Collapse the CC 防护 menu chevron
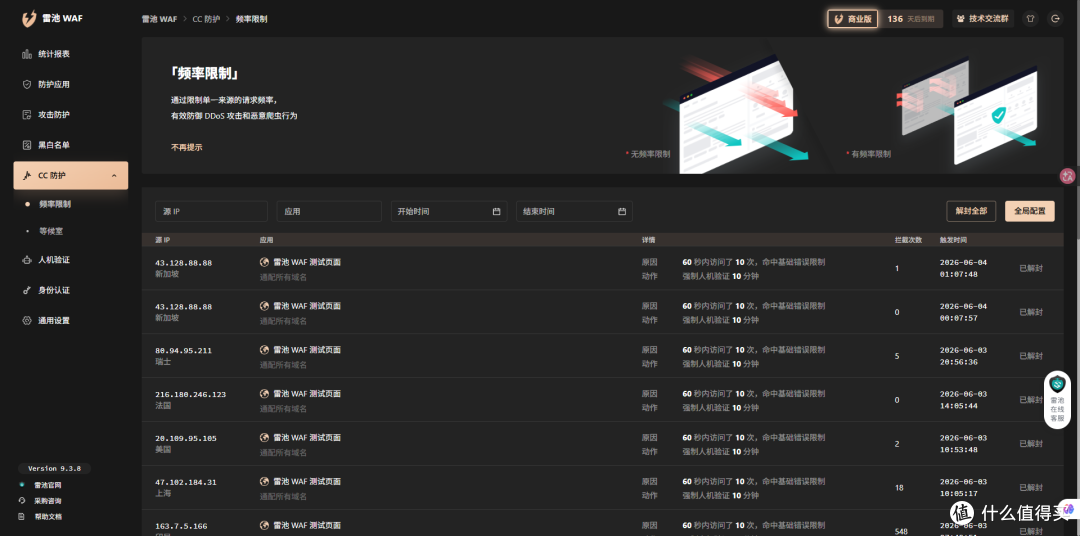The image size is (1080, 536). pos(114,176)
